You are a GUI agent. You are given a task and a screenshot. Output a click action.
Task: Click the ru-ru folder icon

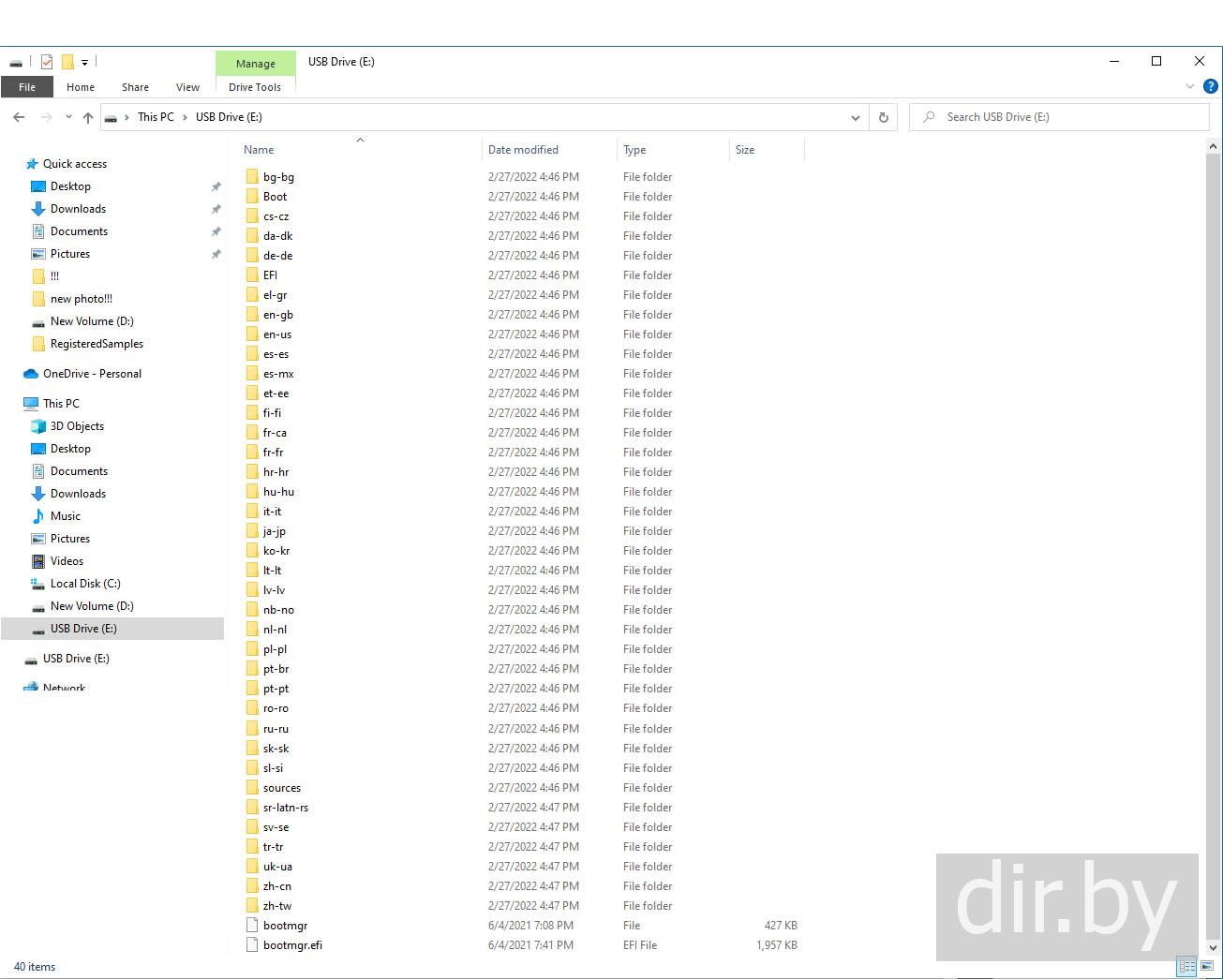click(252, 729)
